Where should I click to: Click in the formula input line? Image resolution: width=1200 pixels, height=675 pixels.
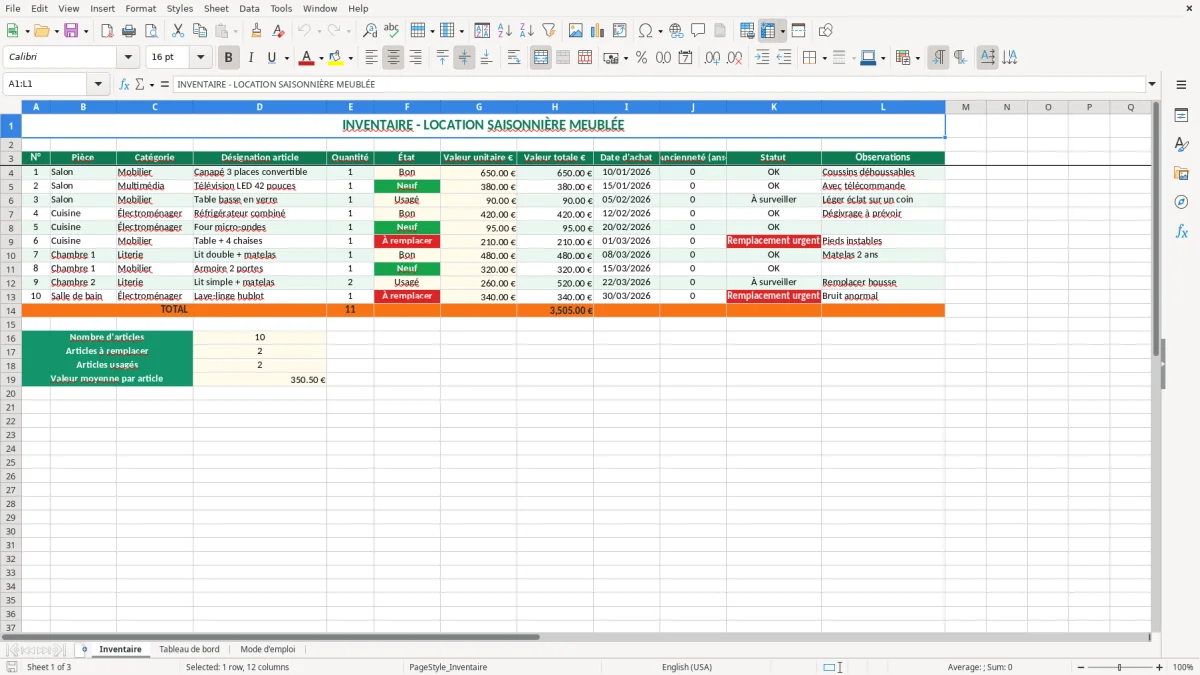pos(660,84)
